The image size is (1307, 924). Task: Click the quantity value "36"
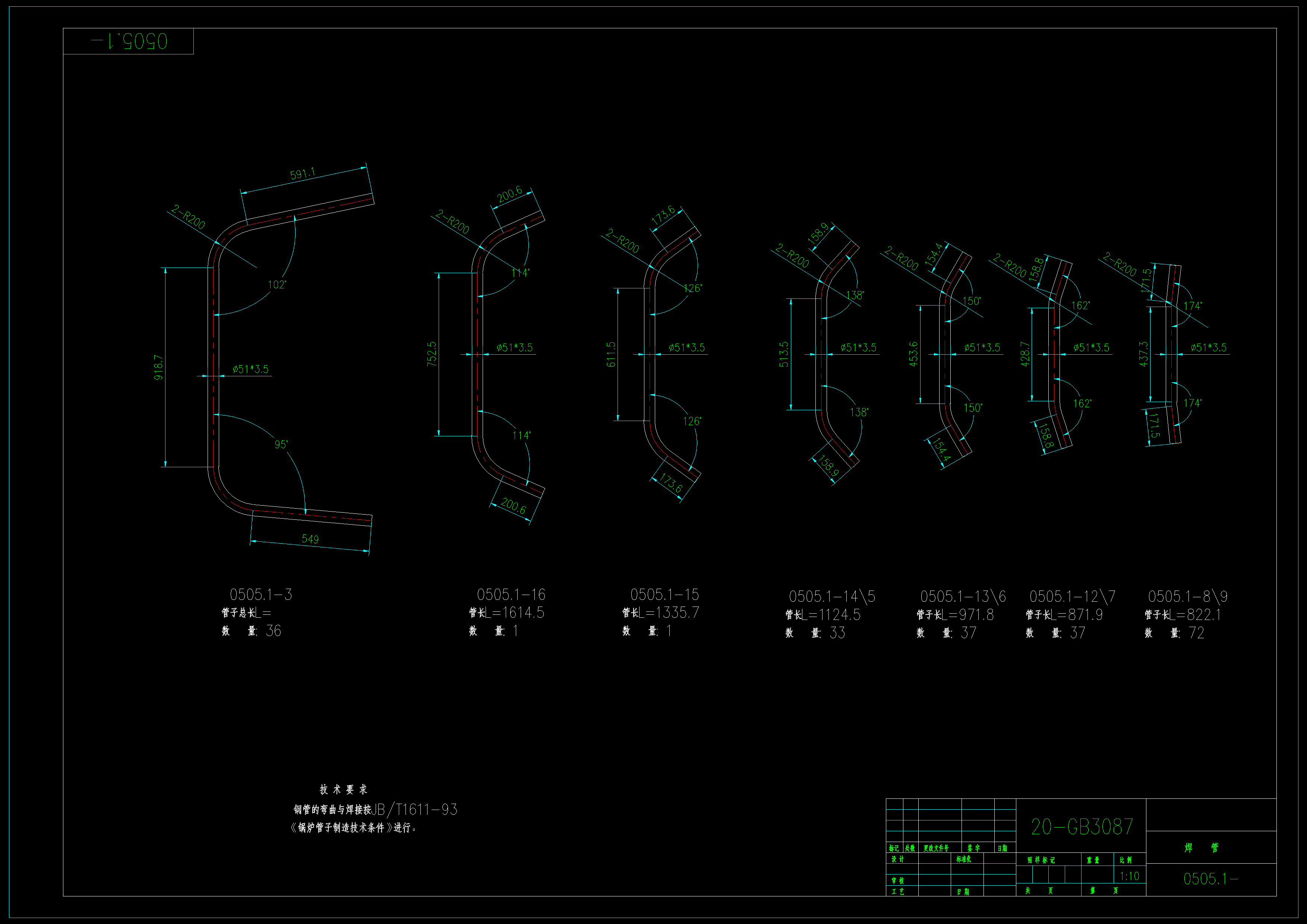(273, 631)
